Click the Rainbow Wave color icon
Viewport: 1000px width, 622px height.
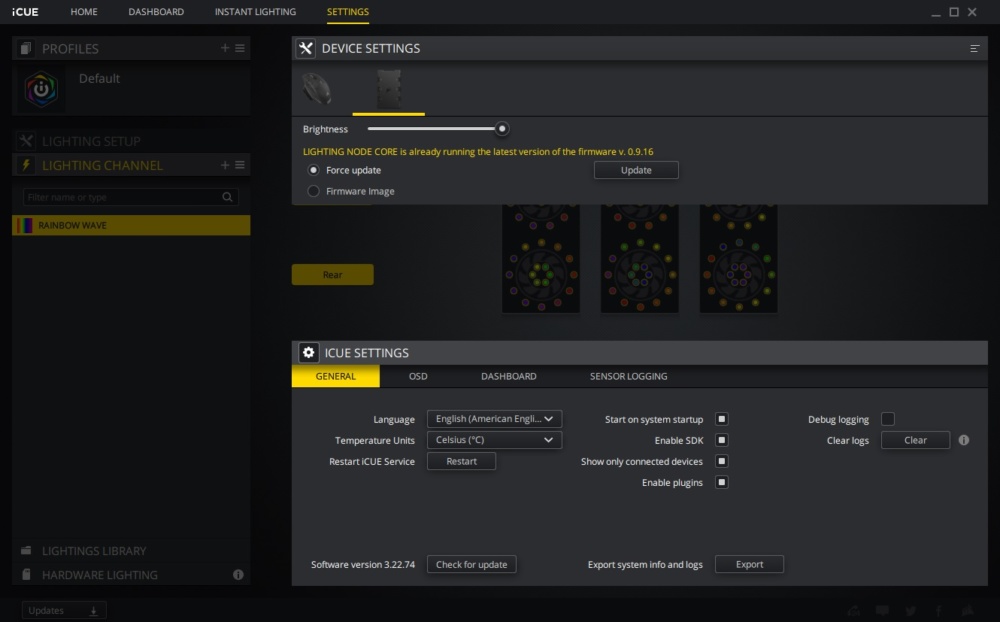click(25, 225)
